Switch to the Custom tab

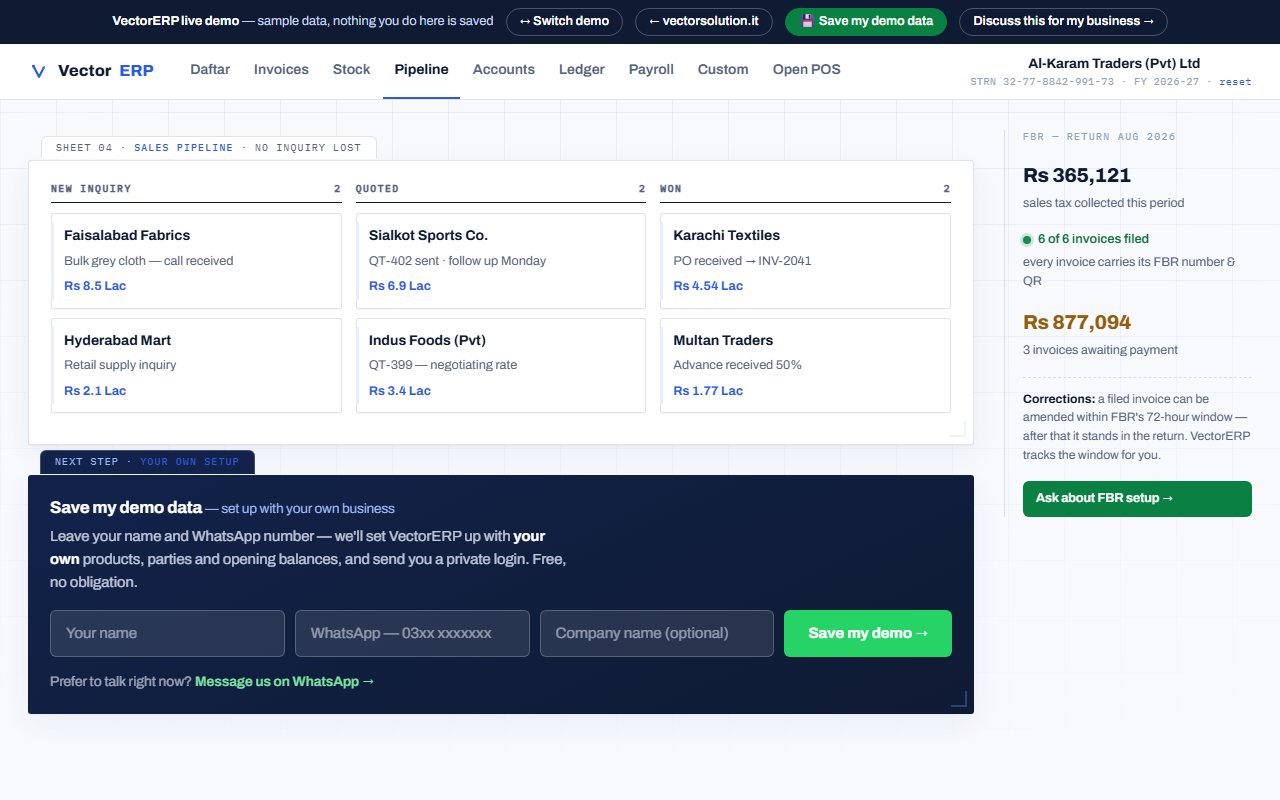[723, 70]
